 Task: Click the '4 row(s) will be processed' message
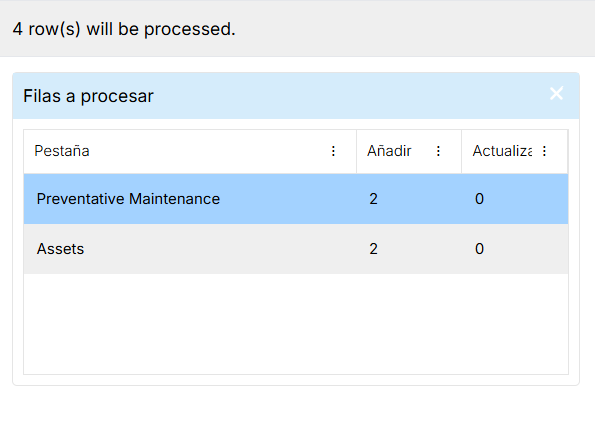tap(124, 29)
